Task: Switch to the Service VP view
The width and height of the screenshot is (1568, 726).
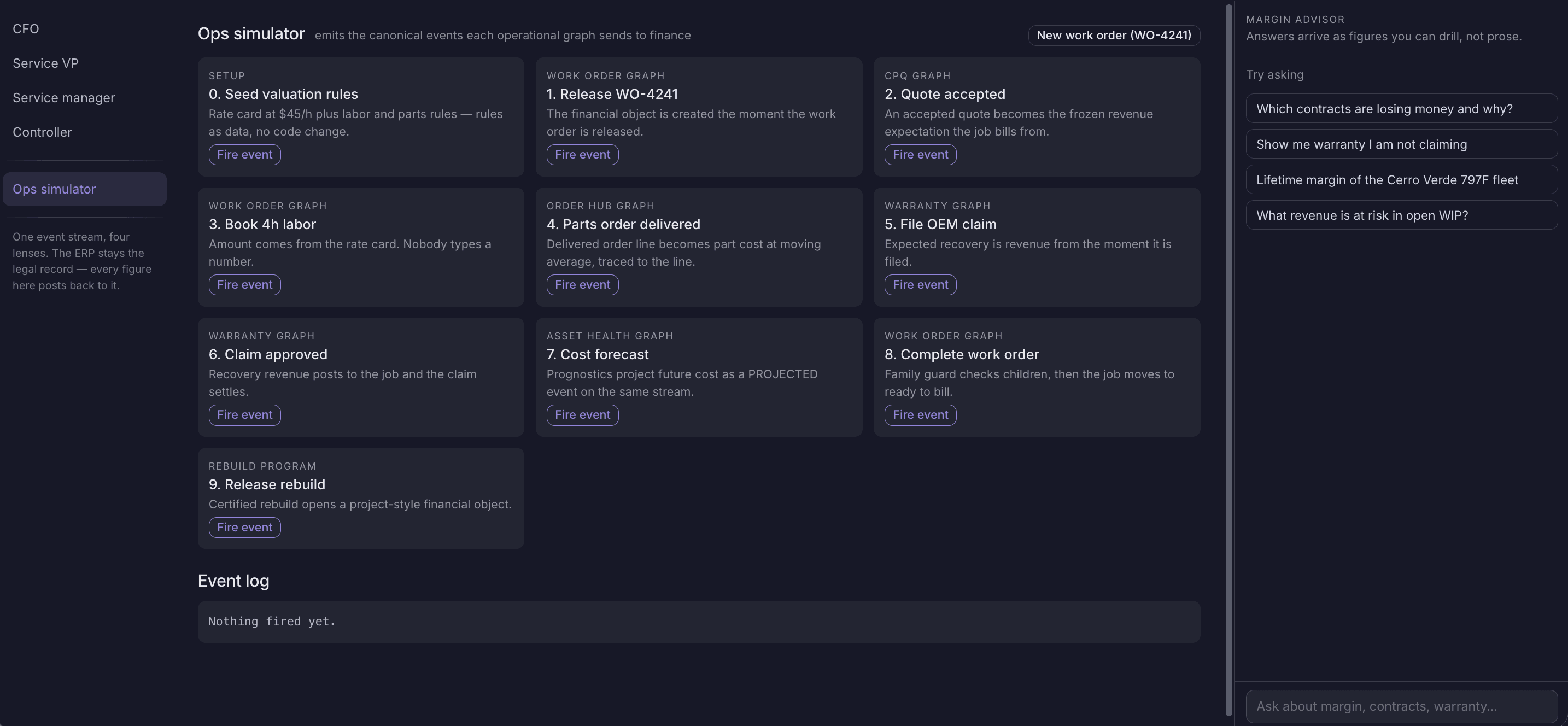Action: coord(46,63)
